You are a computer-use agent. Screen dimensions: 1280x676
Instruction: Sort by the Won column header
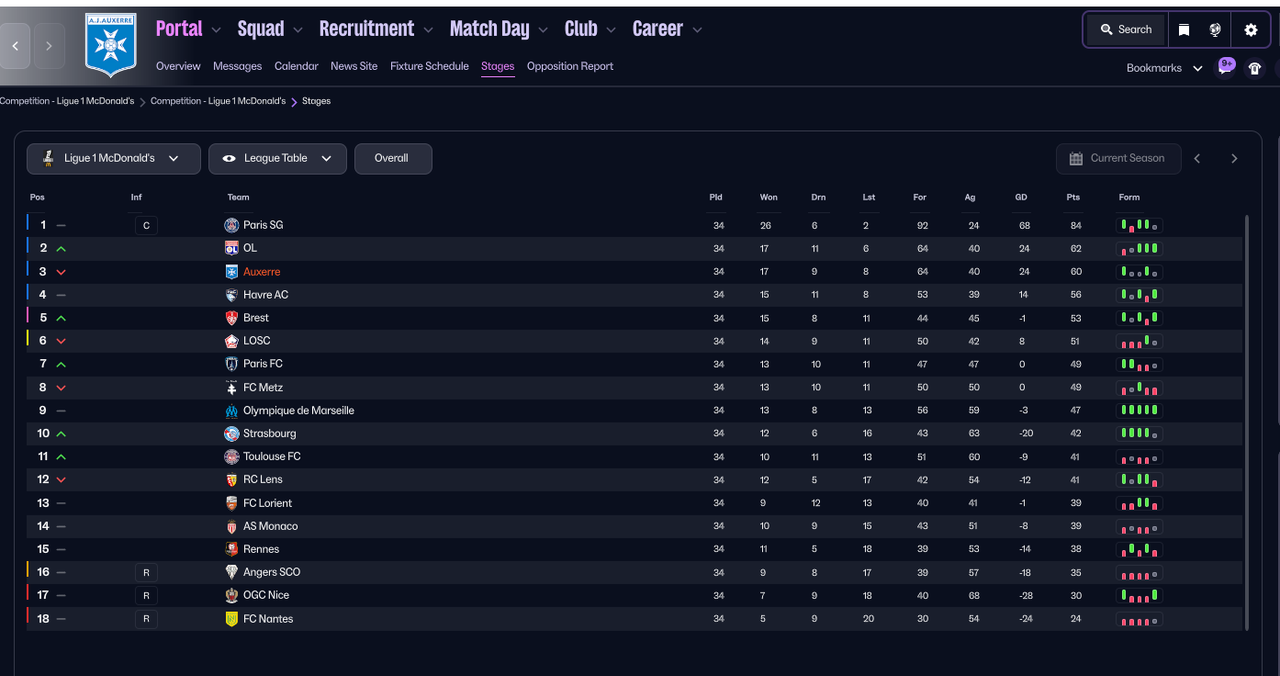768,197
